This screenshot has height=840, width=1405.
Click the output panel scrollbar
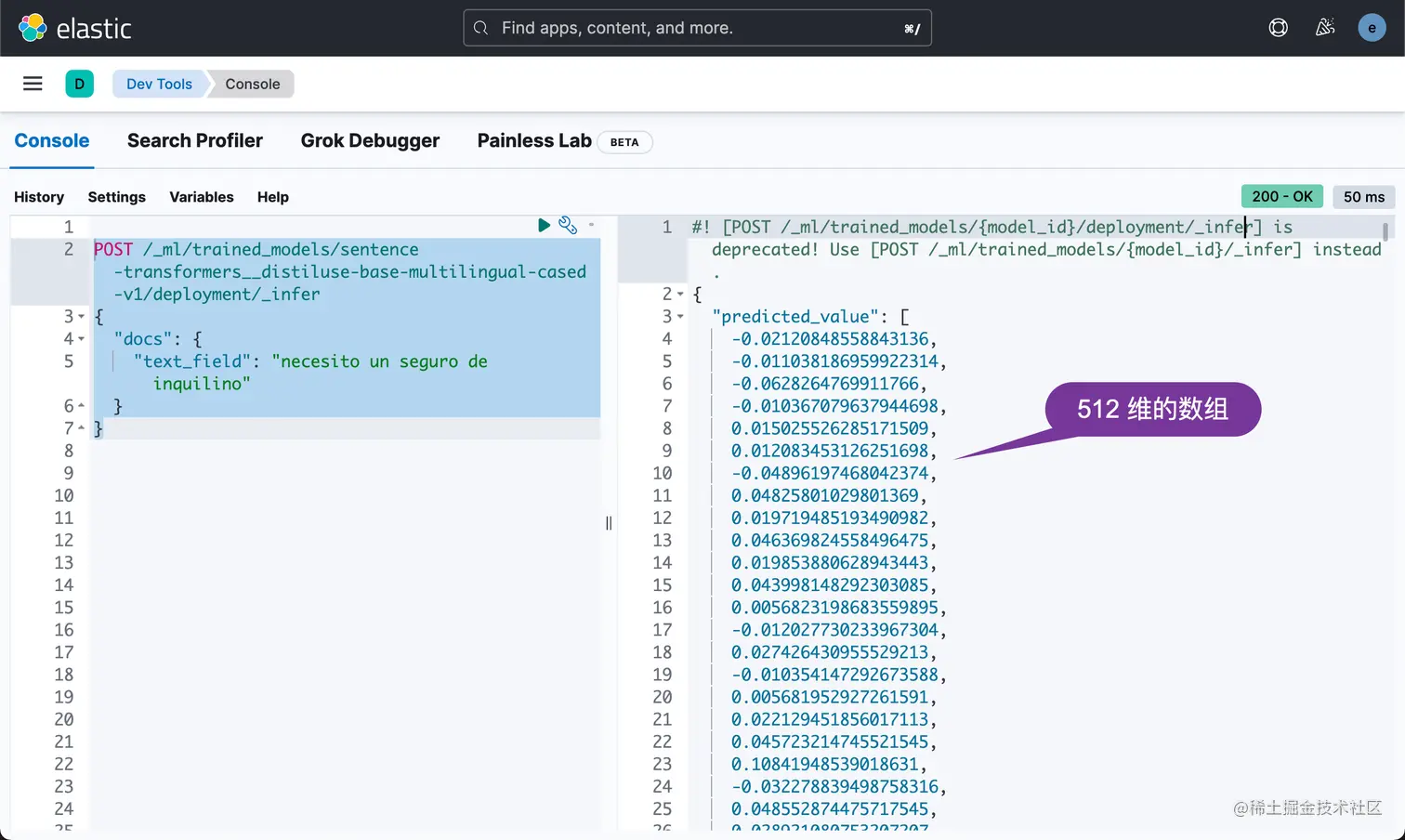pos(1385,231)
